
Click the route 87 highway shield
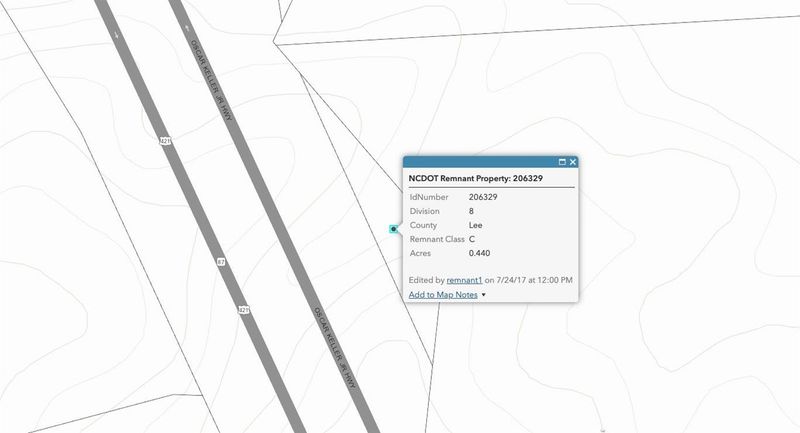221,262
